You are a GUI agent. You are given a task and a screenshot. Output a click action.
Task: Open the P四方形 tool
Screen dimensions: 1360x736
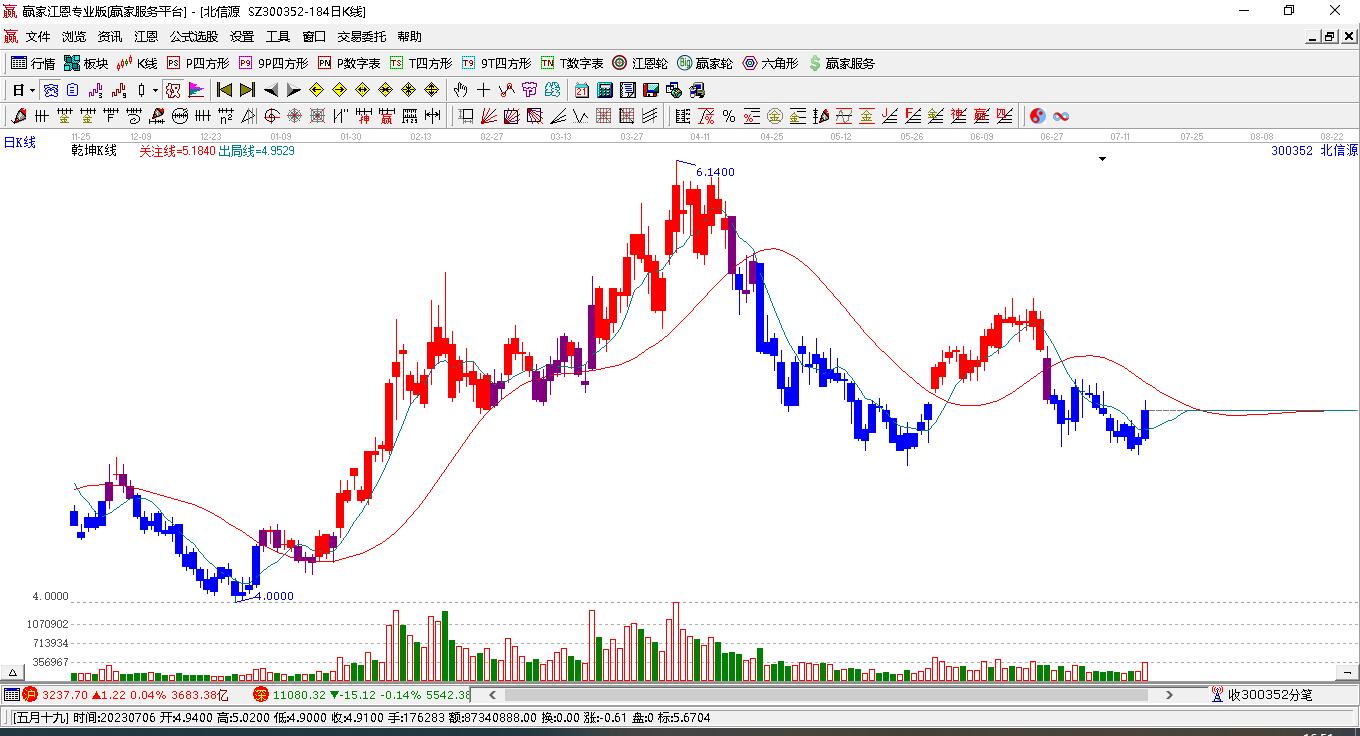pos(197,63)
